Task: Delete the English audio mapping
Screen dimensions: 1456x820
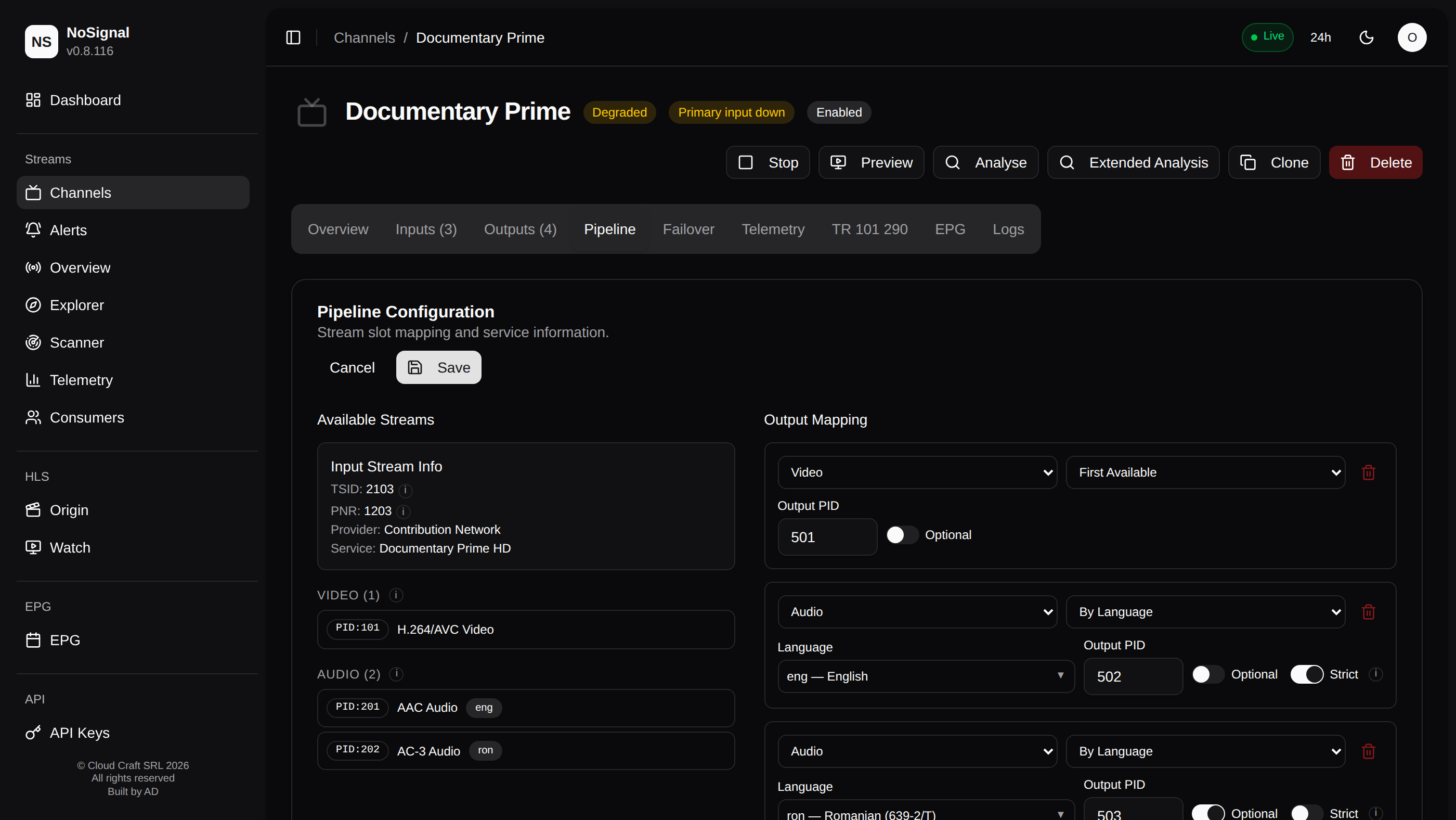Action: (1369, 612)
